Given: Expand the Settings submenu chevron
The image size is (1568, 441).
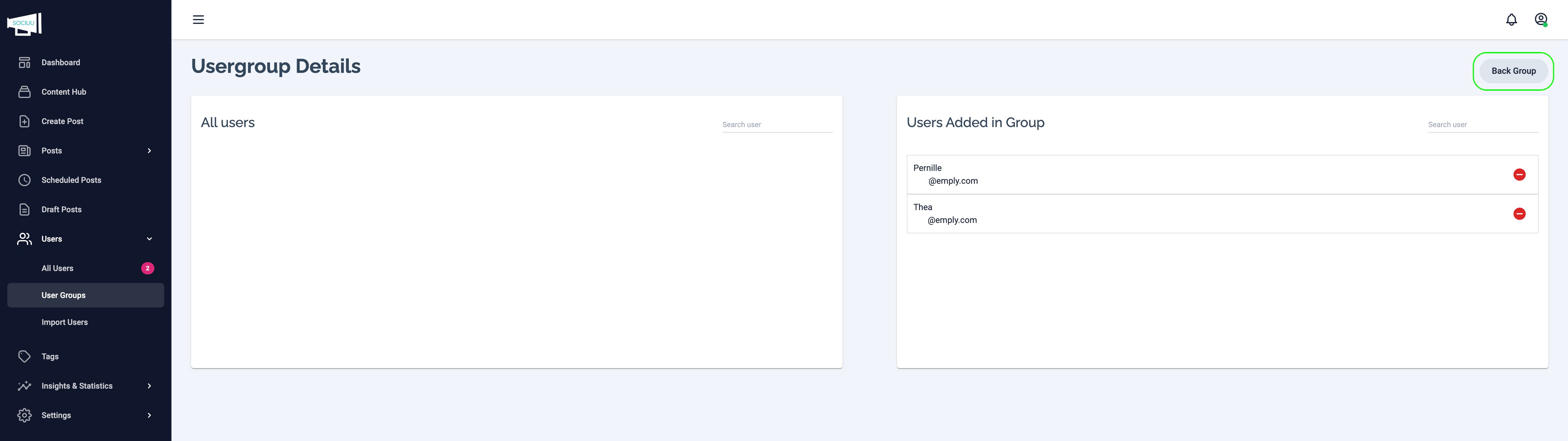Looking at the screenshot, I should coord(149,415).
